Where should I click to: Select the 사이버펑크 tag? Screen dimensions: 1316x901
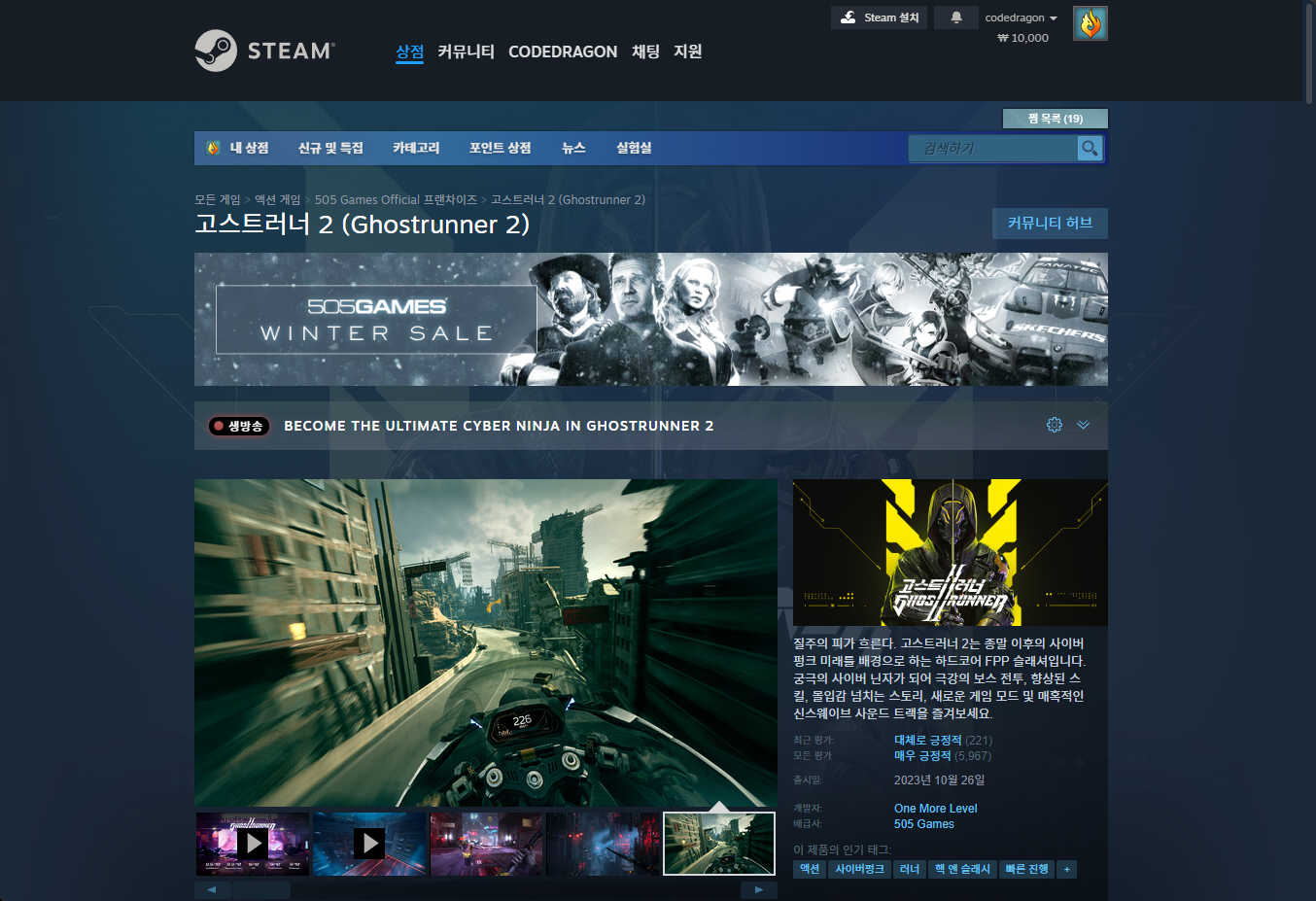tap(860, 869)
